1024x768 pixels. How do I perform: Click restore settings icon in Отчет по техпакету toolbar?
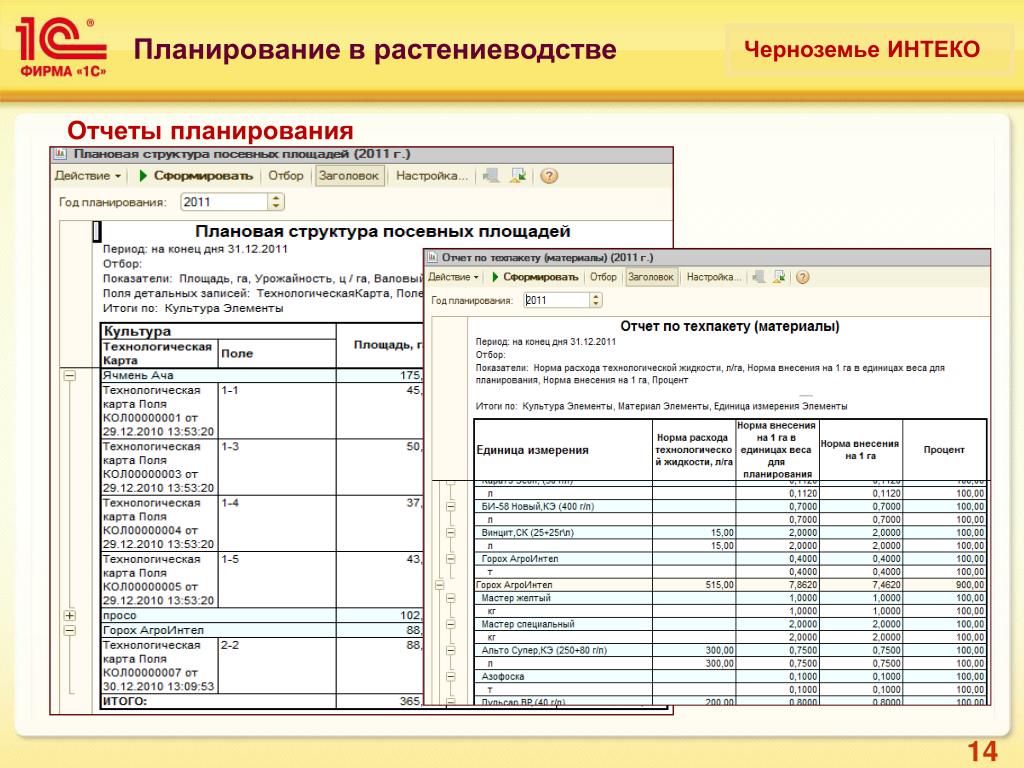(759, 277)
